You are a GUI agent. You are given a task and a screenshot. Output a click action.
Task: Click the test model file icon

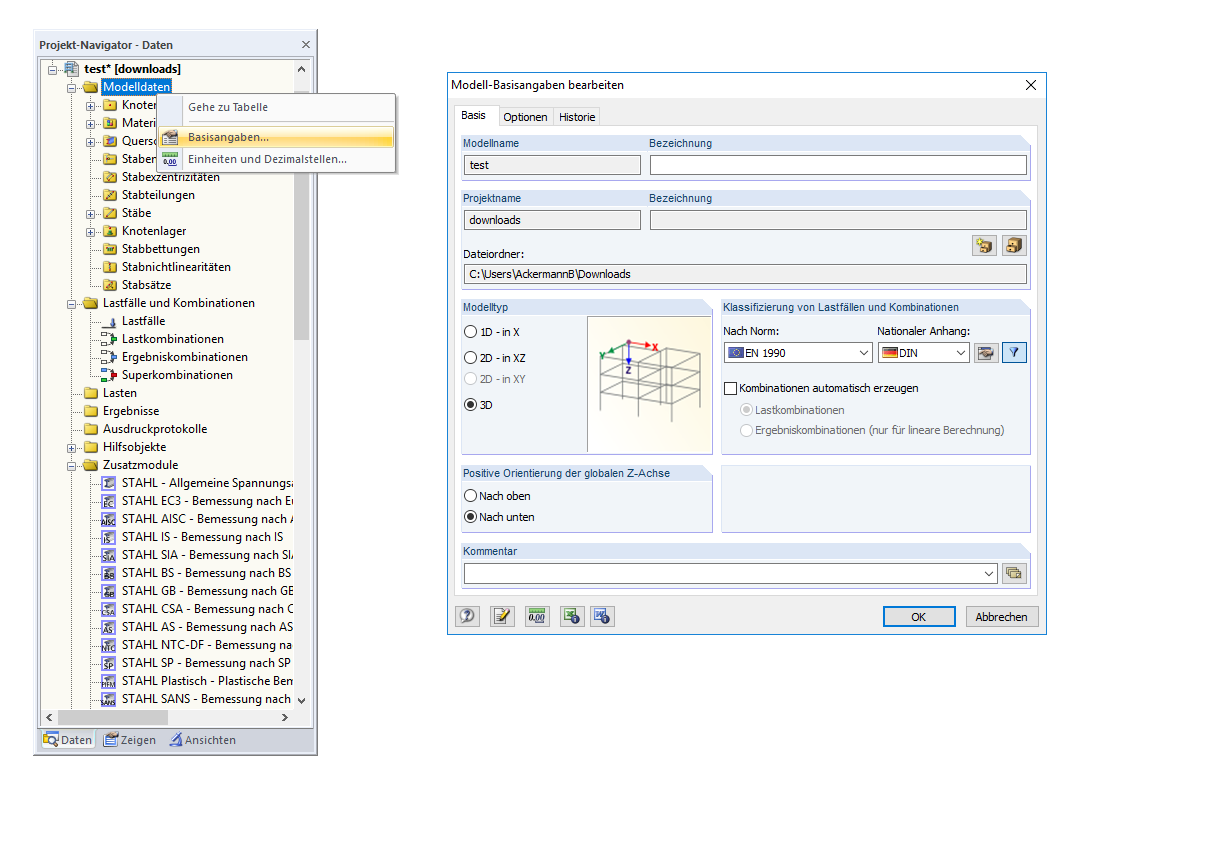click(x=72, y=69)
